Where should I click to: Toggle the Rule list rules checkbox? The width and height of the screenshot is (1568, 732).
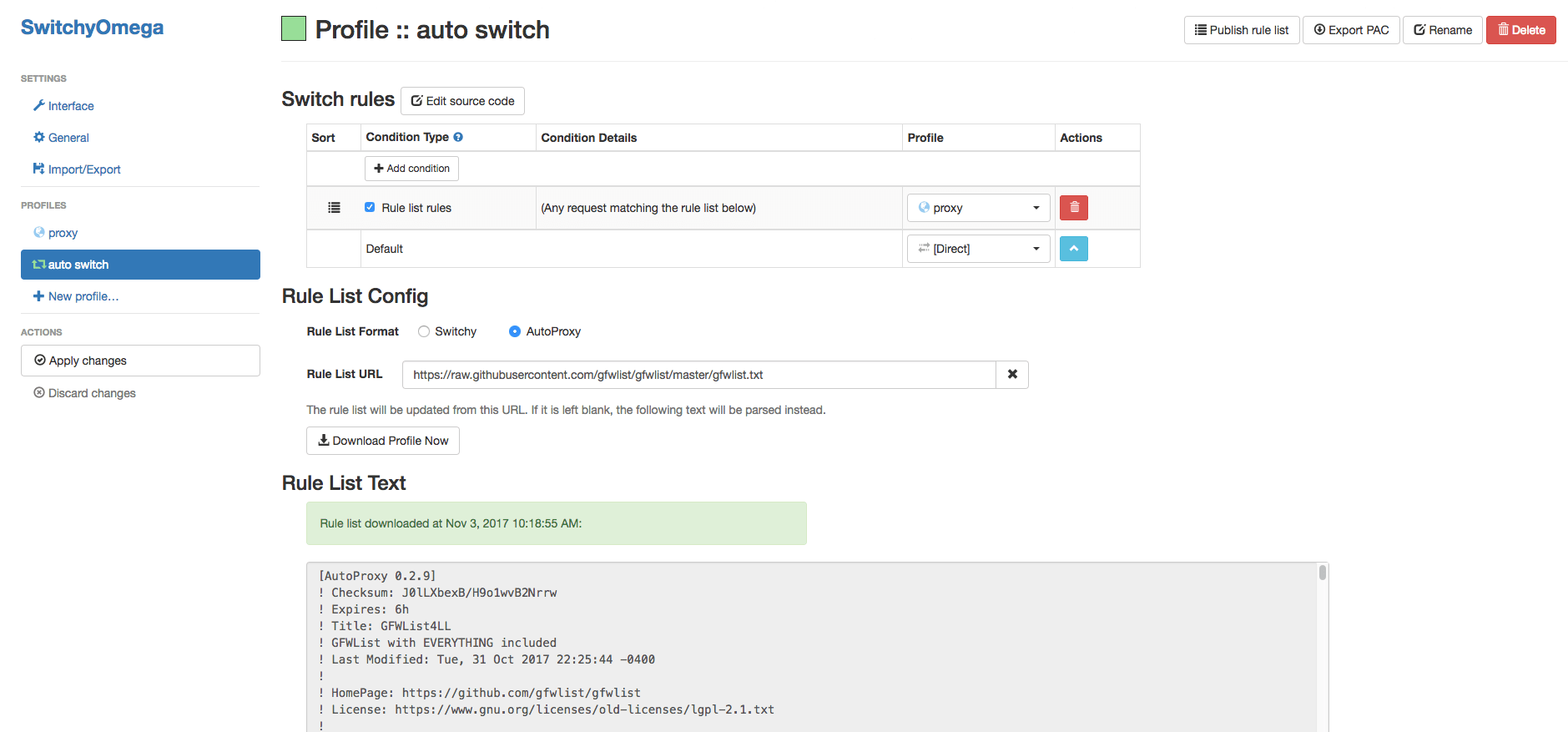[370, 207]
